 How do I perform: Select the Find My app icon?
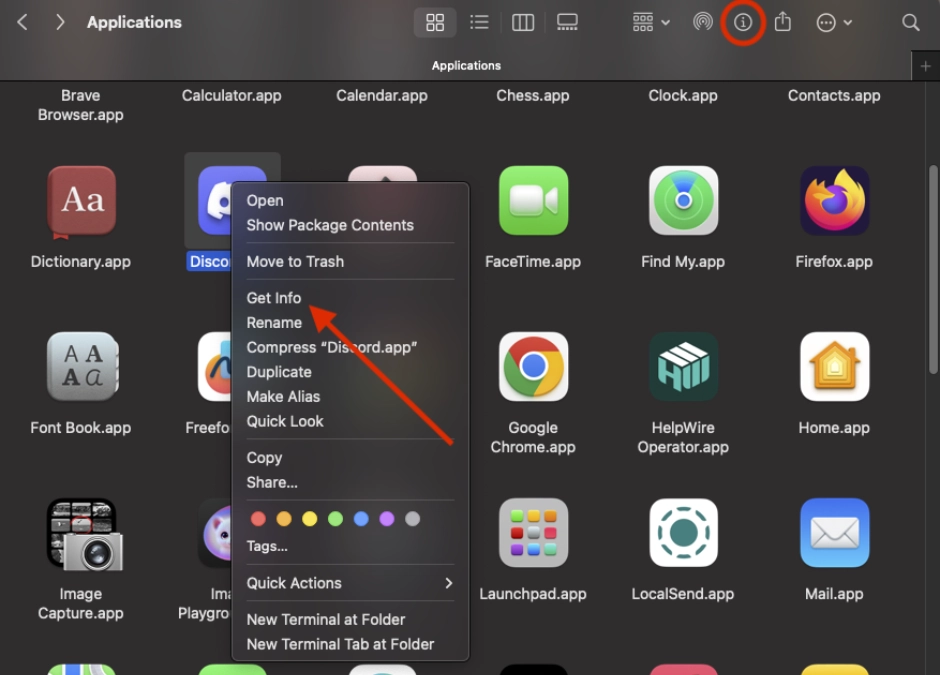(x=683, y=200)
